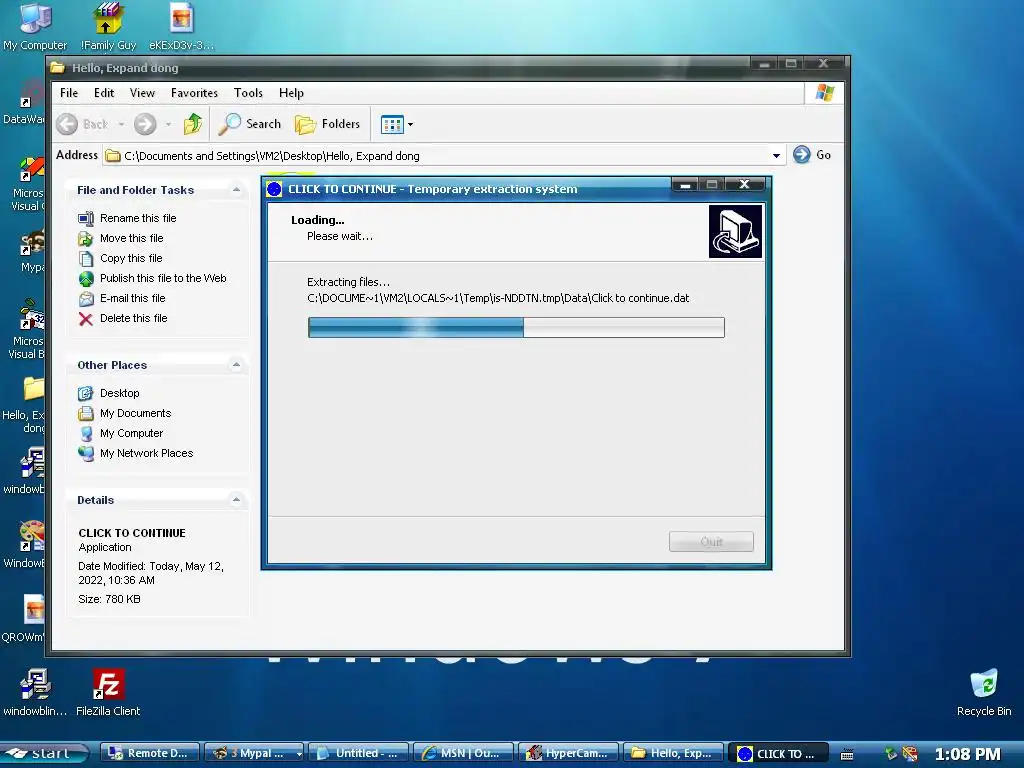
Task: Go to My Network Places
Action: 135,453
